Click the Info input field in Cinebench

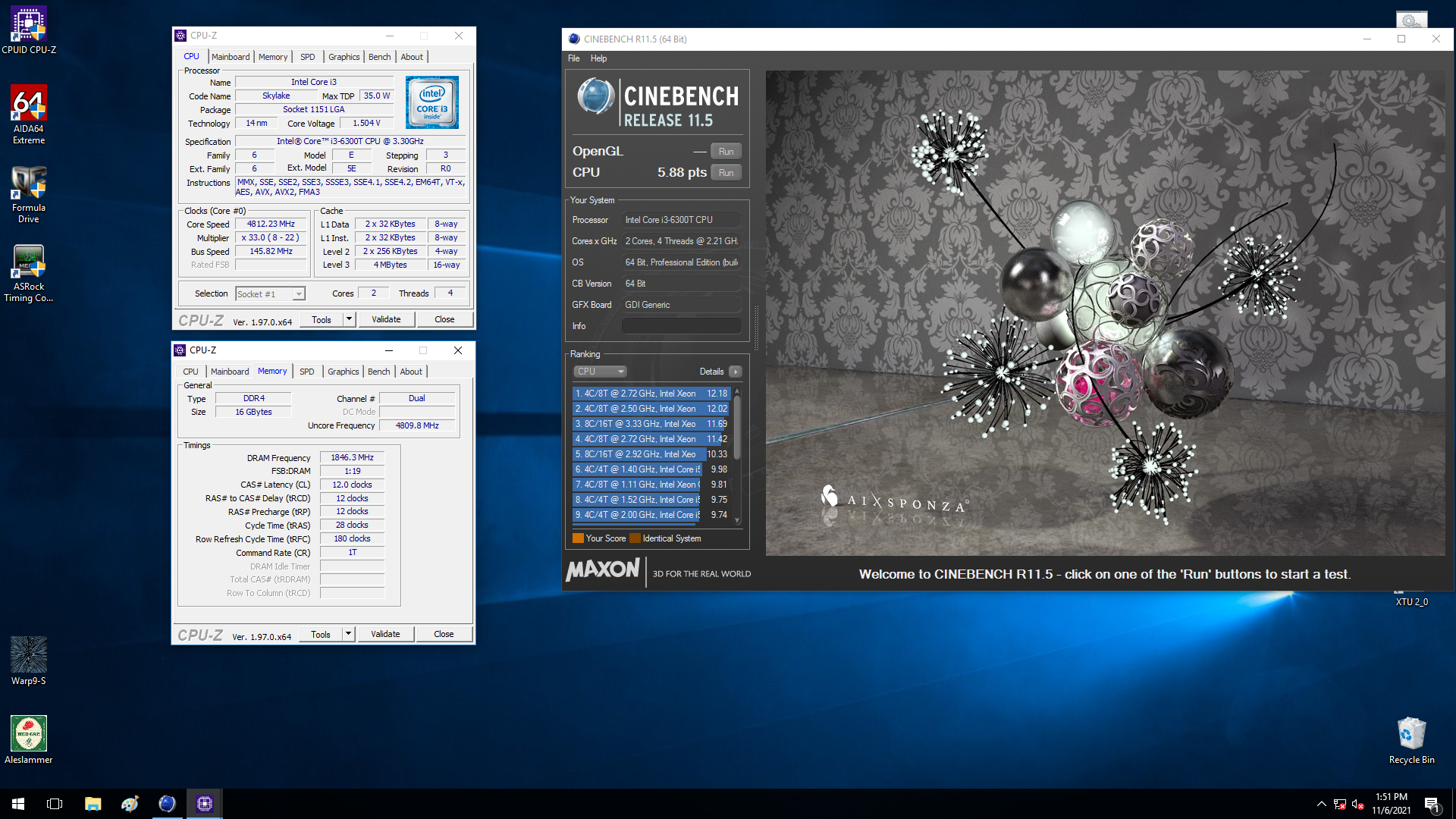tap(681, 326)
